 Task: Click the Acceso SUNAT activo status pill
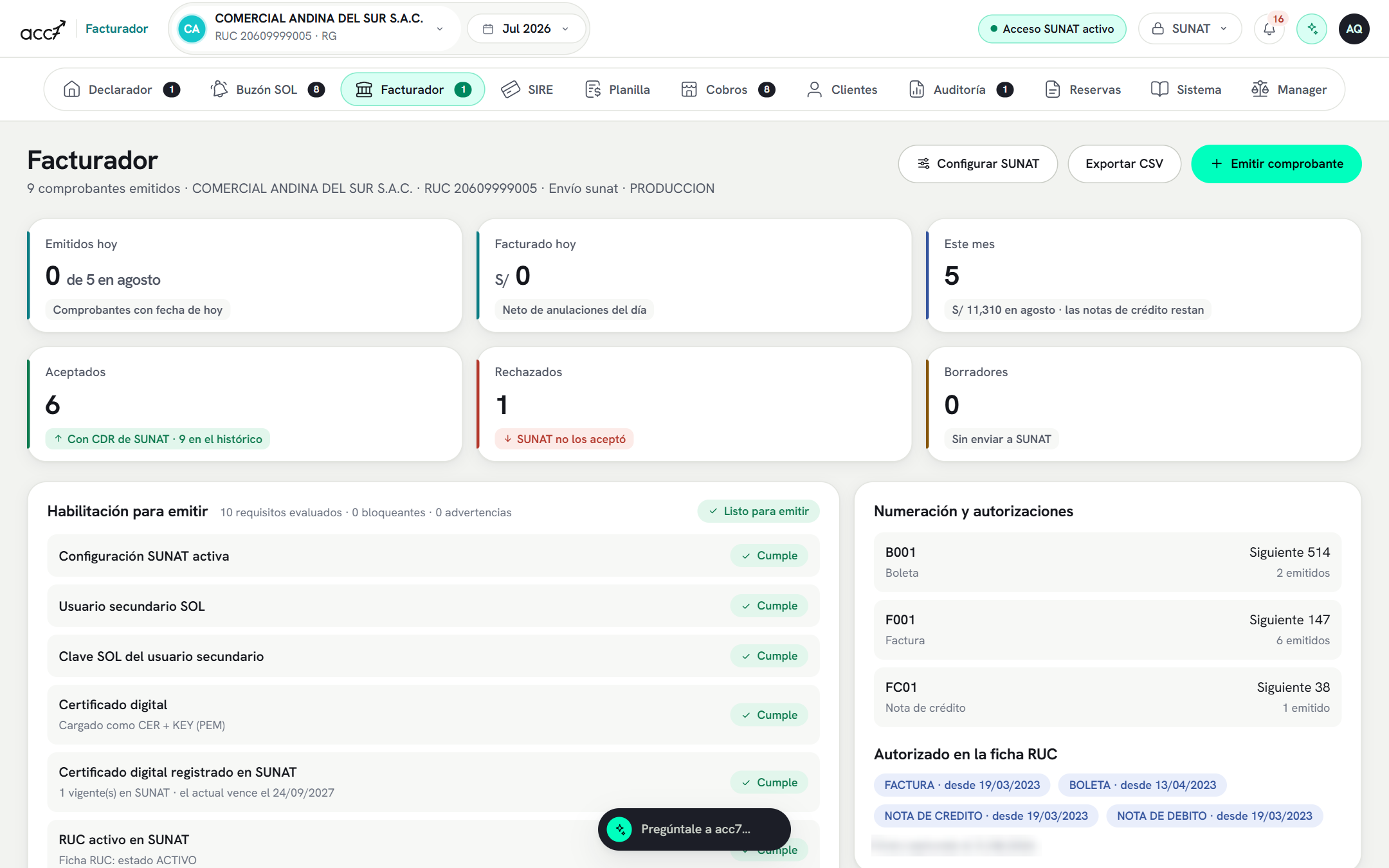tap(1052, 29)
